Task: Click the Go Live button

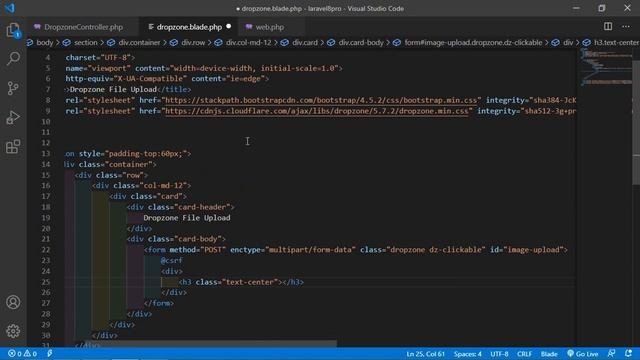Action: click(x=583, y=353)
